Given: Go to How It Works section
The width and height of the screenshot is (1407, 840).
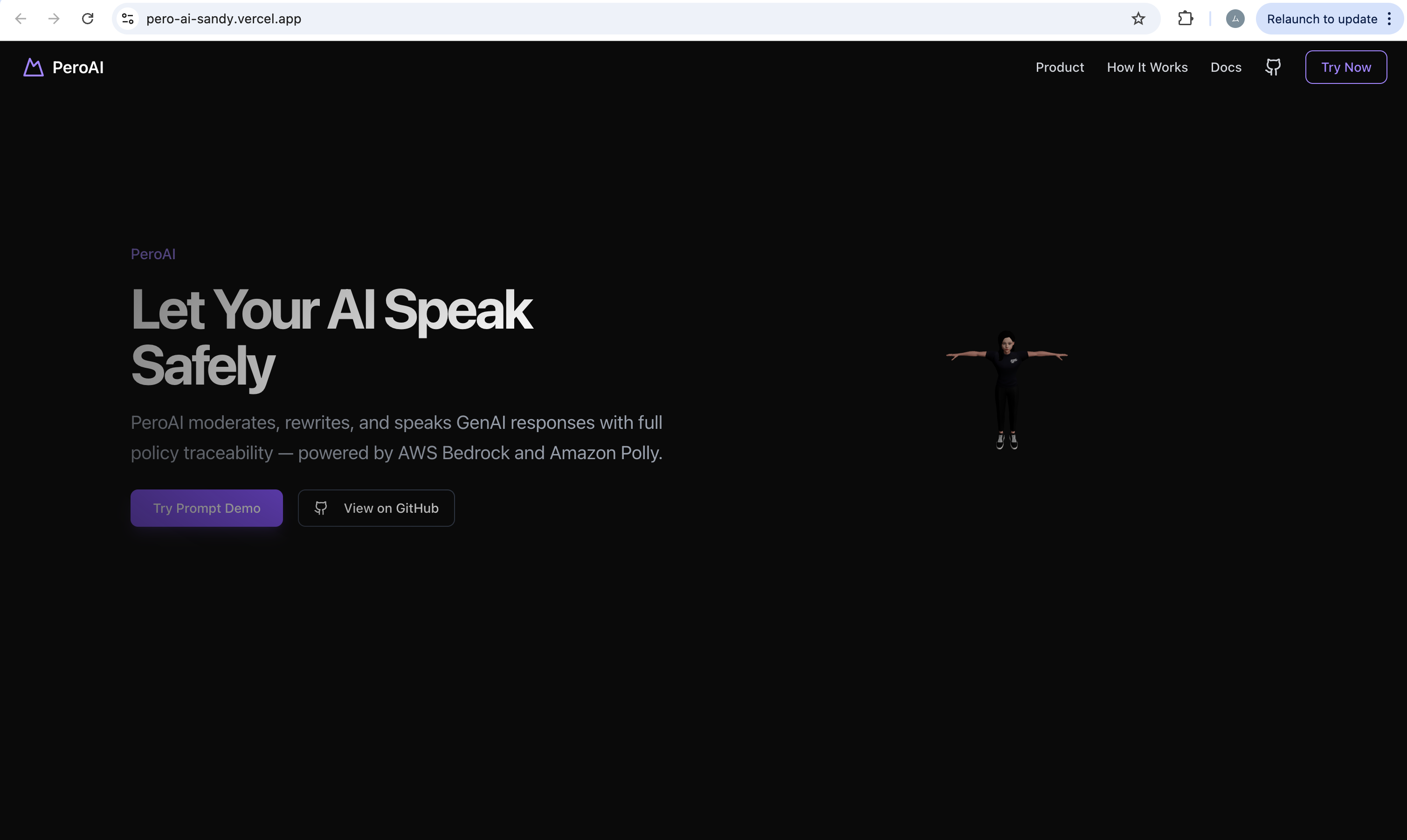Looking at the screenshot, I should coord(1147,67).
